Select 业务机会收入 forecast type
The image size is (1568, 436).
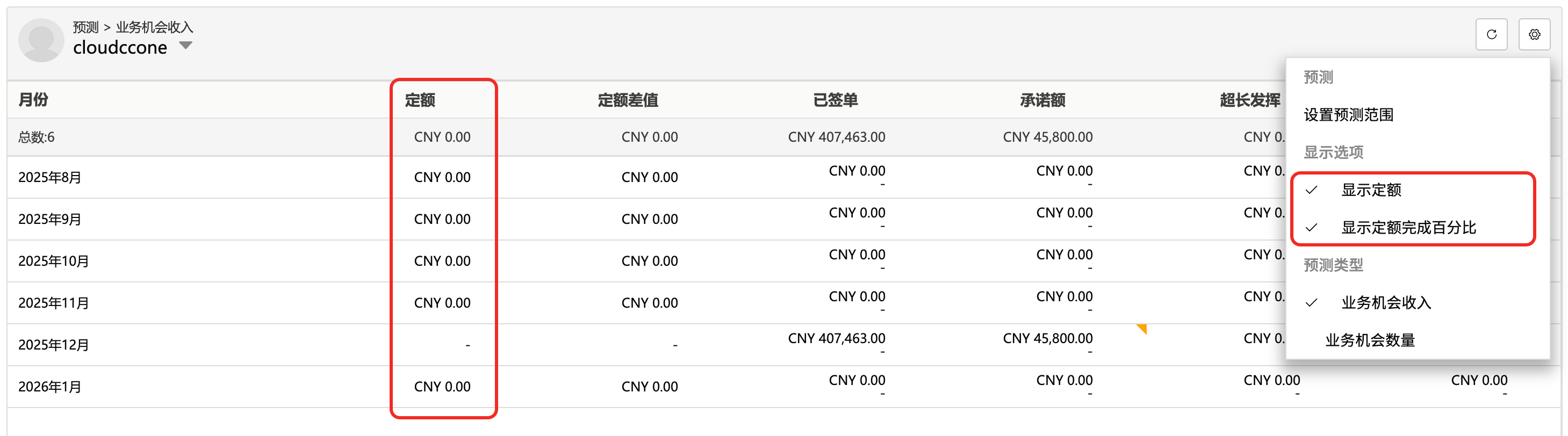tap(1385, 303)
